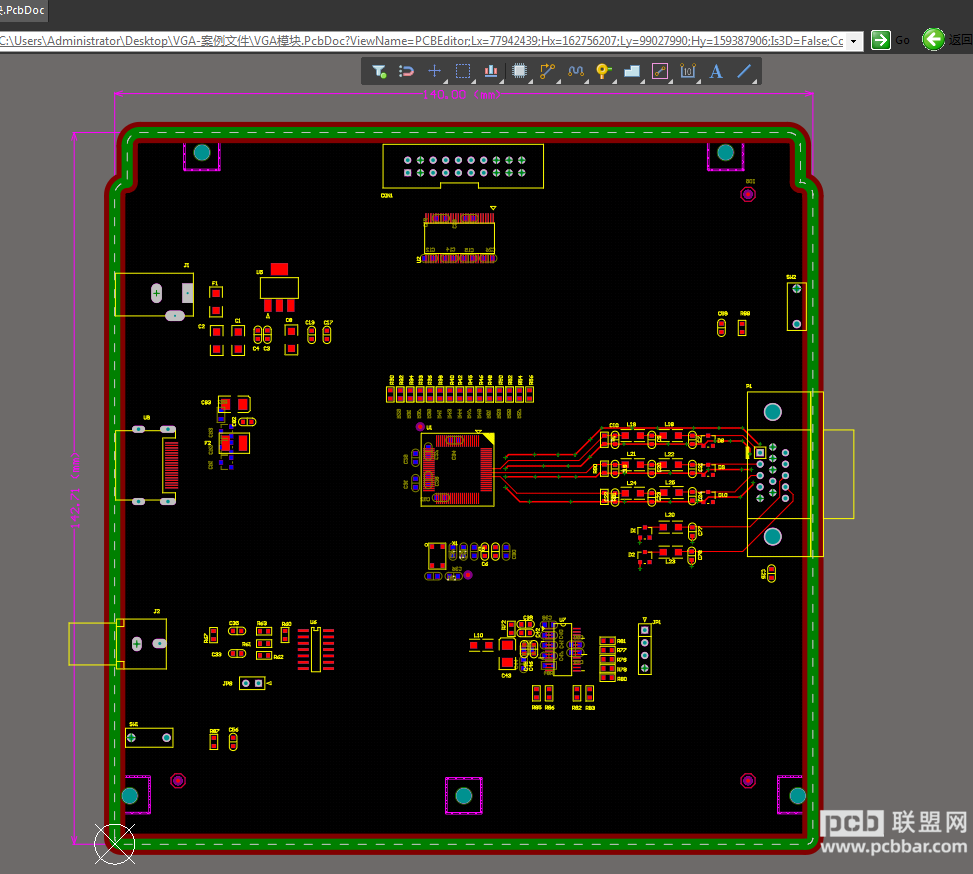Select the Place String text tool

click(715, 71)
